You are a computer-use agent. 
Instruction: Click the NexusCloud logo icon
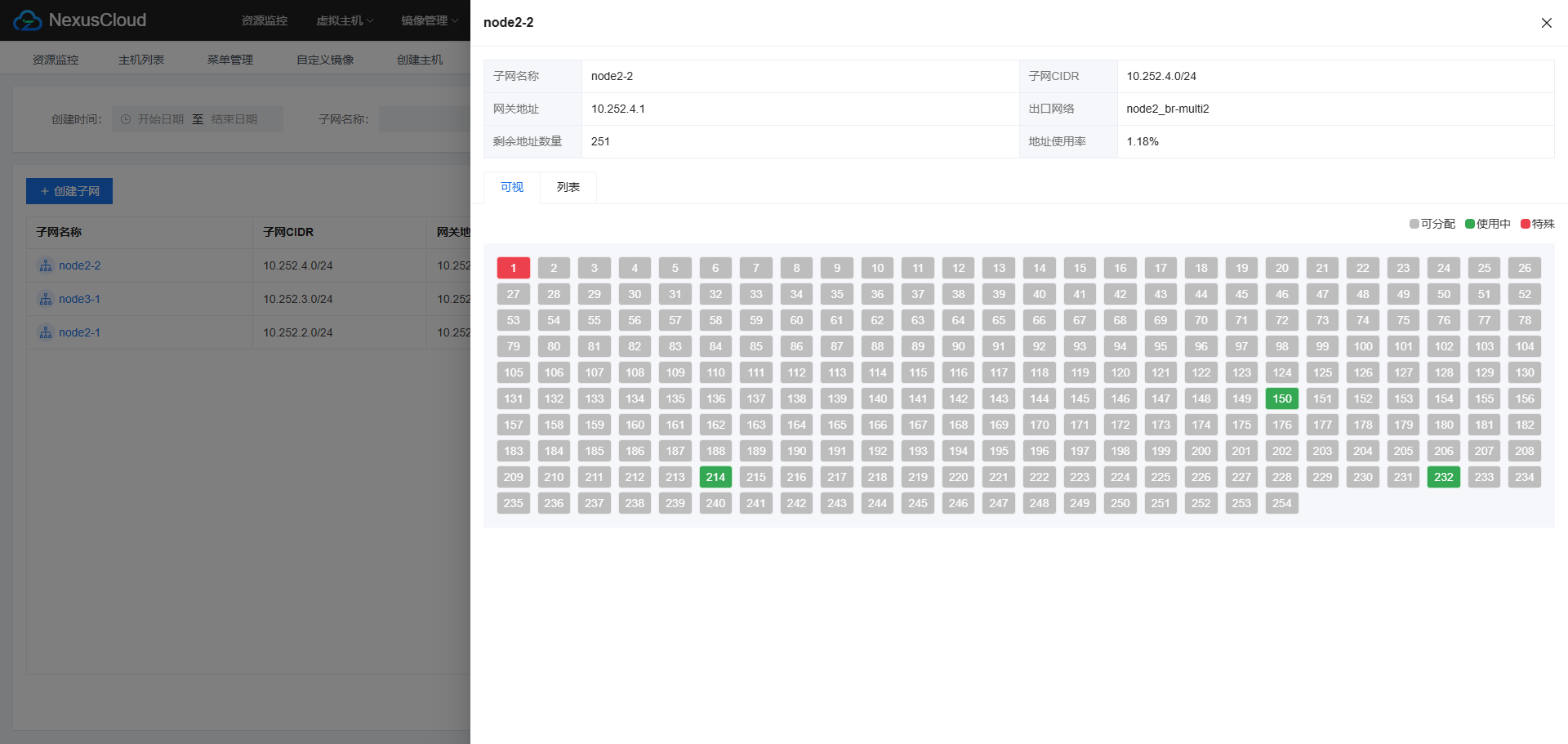point(28,20)
